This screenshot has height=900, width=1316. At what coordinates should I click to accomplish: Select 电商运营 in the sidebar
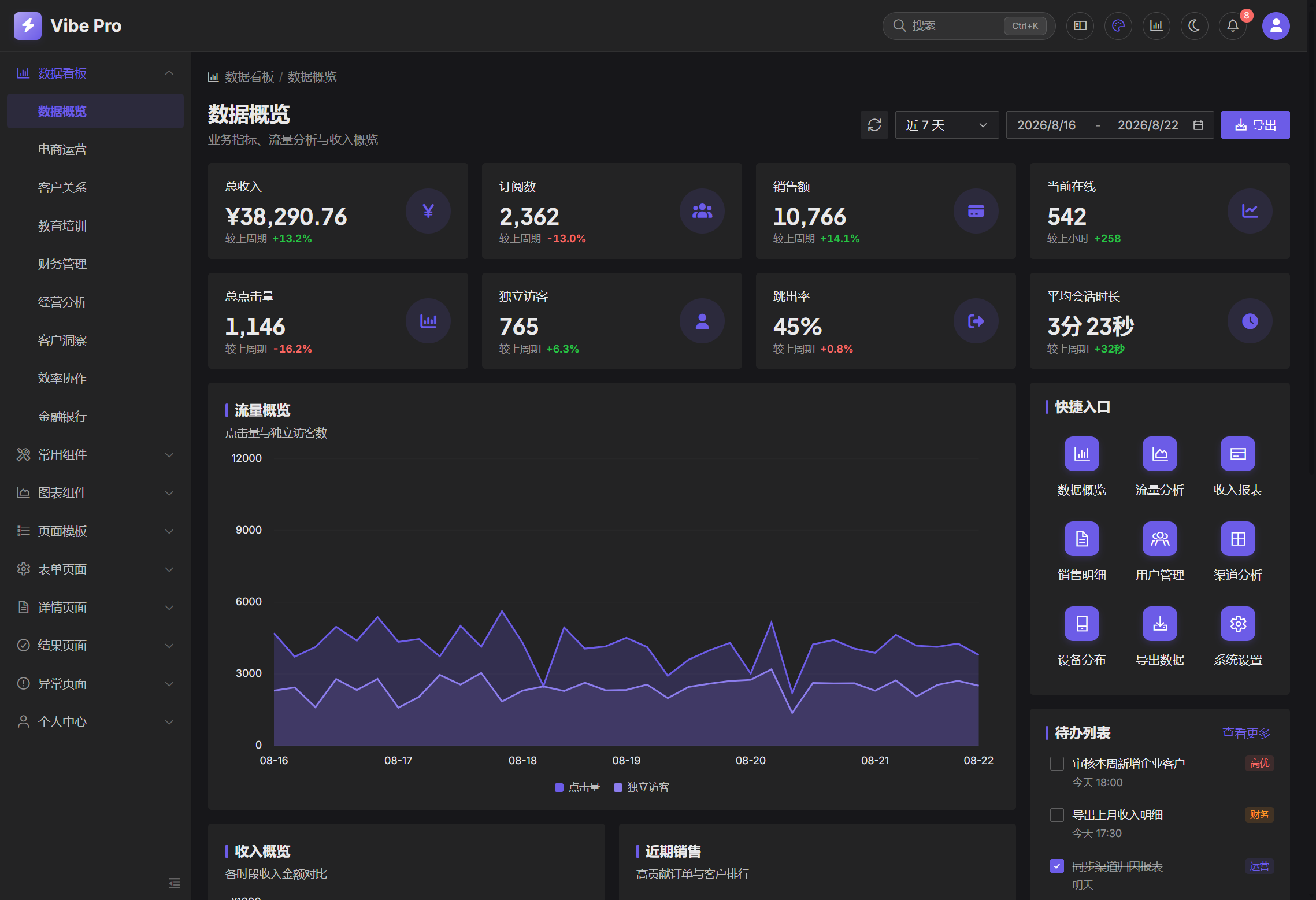[x=95, y=149]
